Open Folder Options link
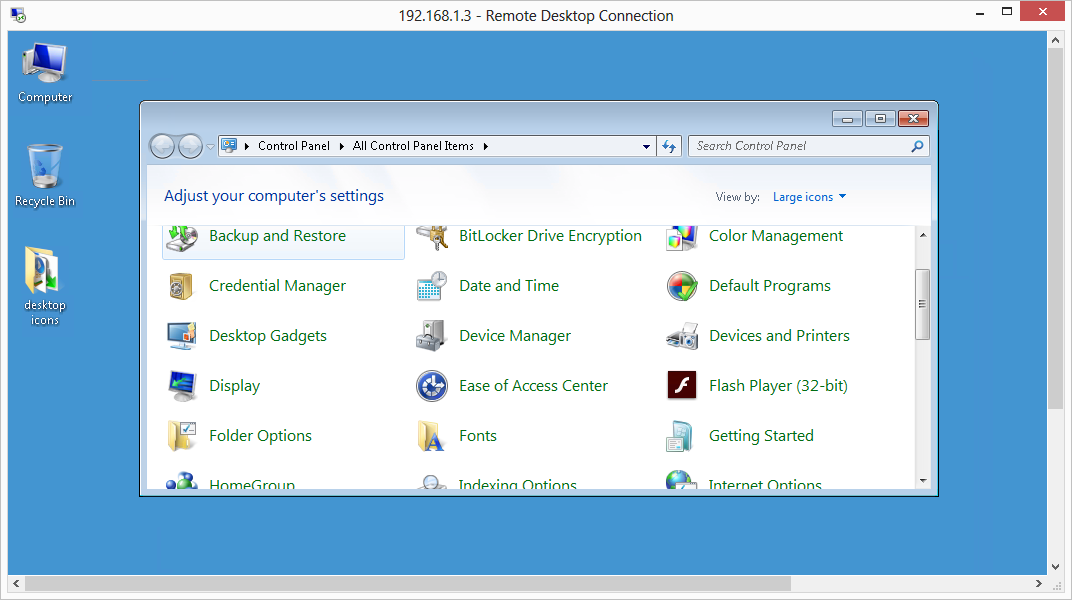The height and width of the screenshot is (600, 1072). pyautogui.click(x=260, y=435)
